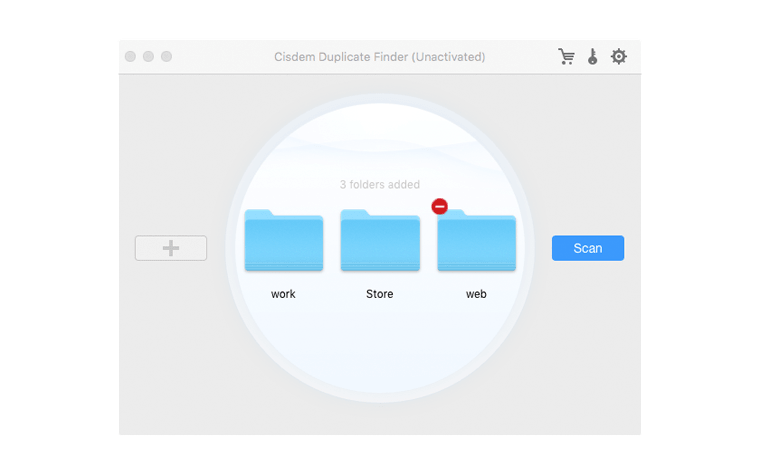The height and width of the screenshot is (474, 760).
Task: Minimize the window with the second traffic-light button
Action: [x=148, y=57]
